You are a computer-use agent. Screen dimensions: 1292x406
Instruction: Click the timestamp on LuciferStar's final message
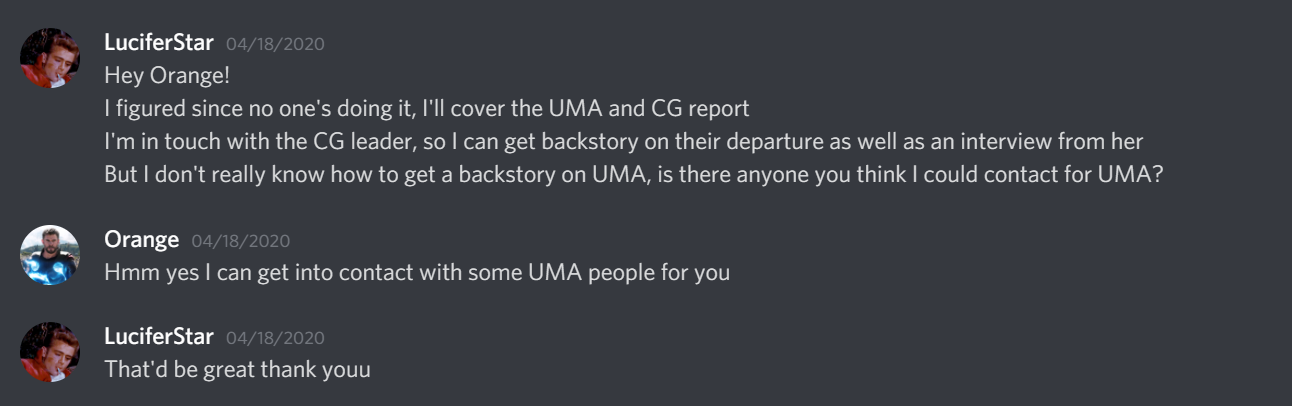(275, 338)
